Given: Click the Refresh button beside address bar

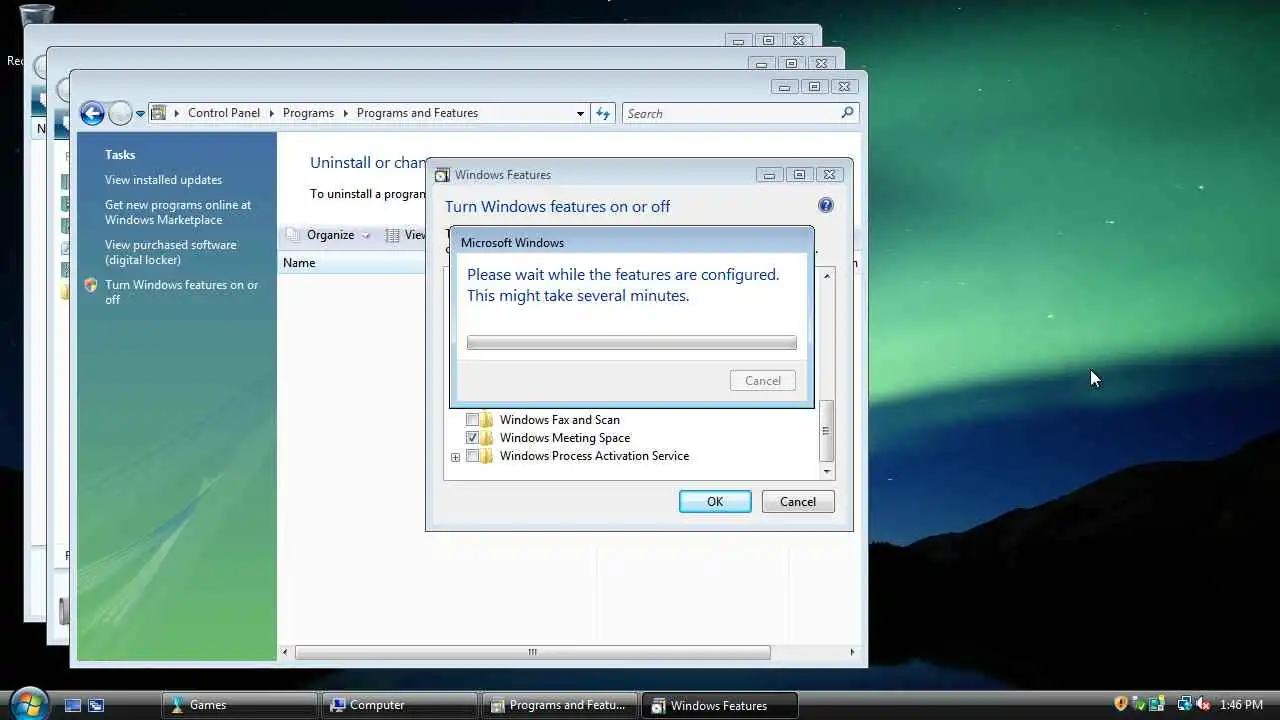Looking at the screenshot, I should coord(603,113).
